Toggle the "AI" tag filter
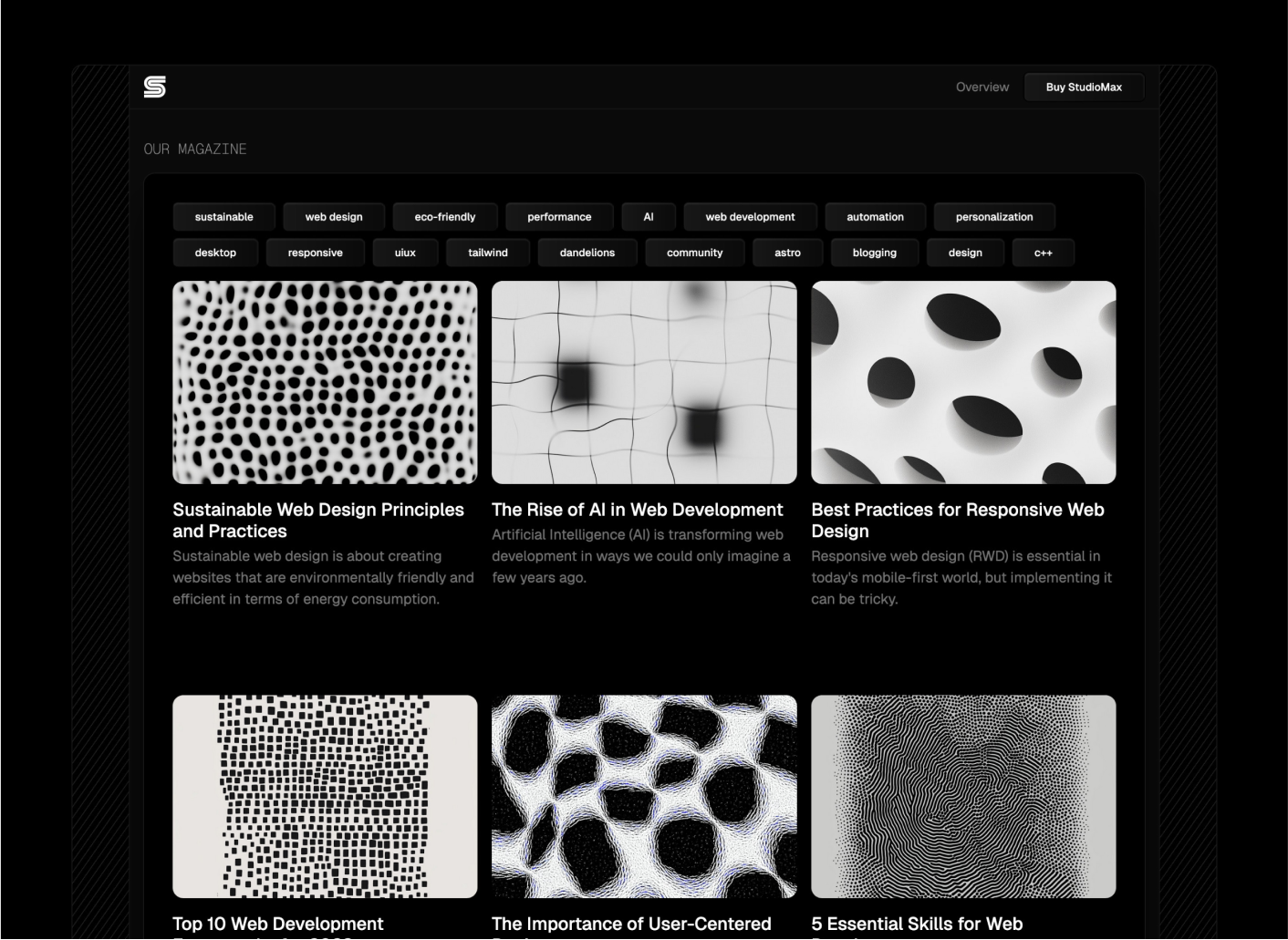This screenshot has width=1288, height=940. pyautogui.click(x=649, y=216)
